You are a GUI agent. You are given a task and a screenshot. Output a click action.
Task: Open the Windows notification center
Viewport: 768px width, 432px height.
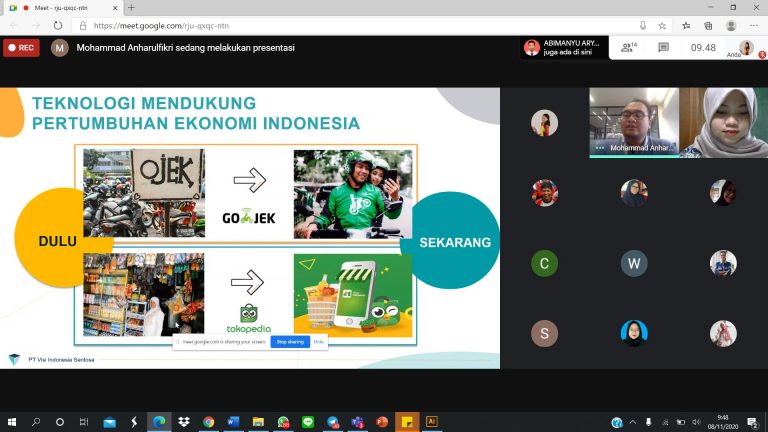point(753,422)
